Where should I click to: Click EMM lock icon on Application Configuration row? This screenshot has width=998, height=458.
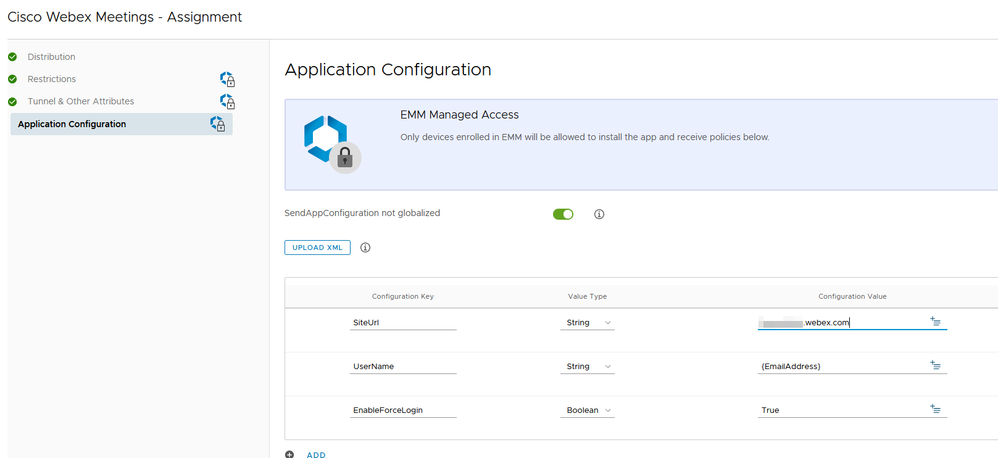click(218, 124)
